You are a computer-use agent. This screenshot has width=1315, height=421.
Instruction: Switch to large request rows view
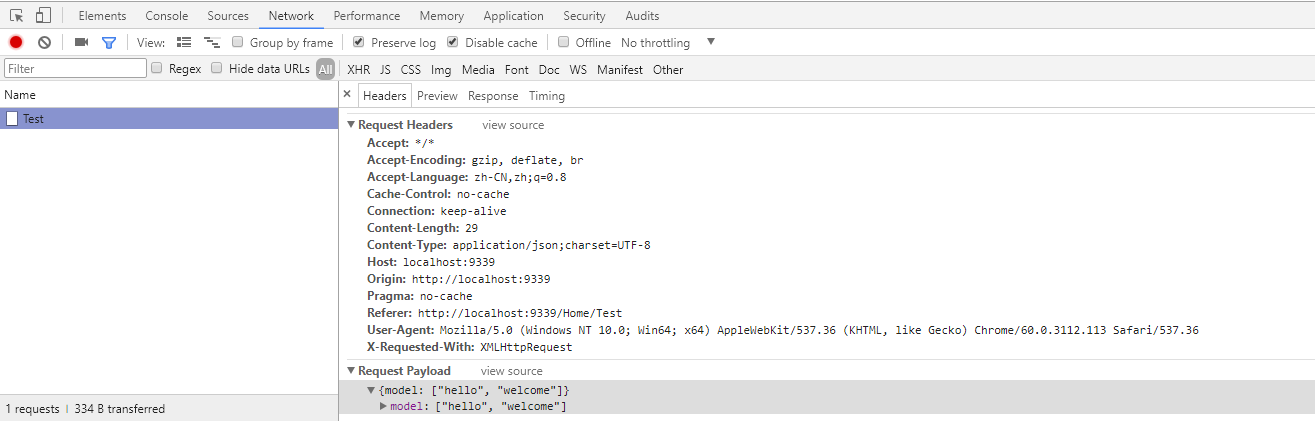pos(184,42)
